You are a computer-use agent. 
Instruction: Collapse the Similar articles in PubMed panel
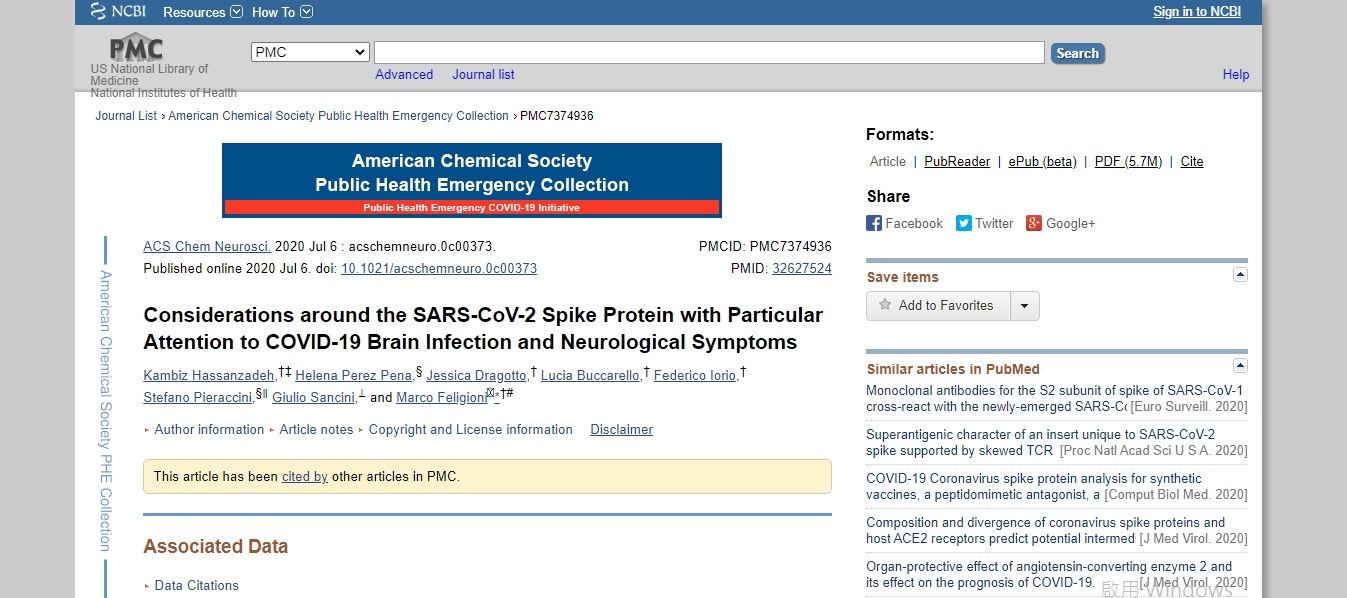coord(1240,366)
